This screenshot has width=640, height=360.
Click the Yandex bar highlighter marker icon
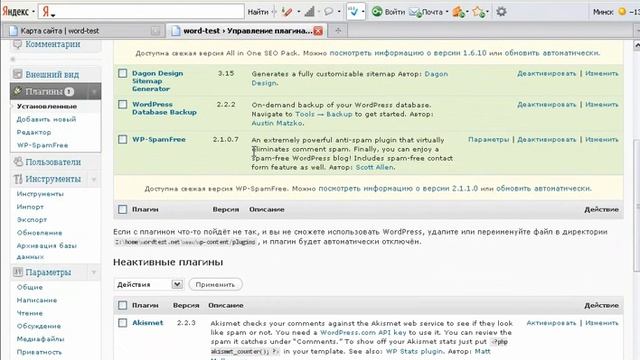(287, 12)
